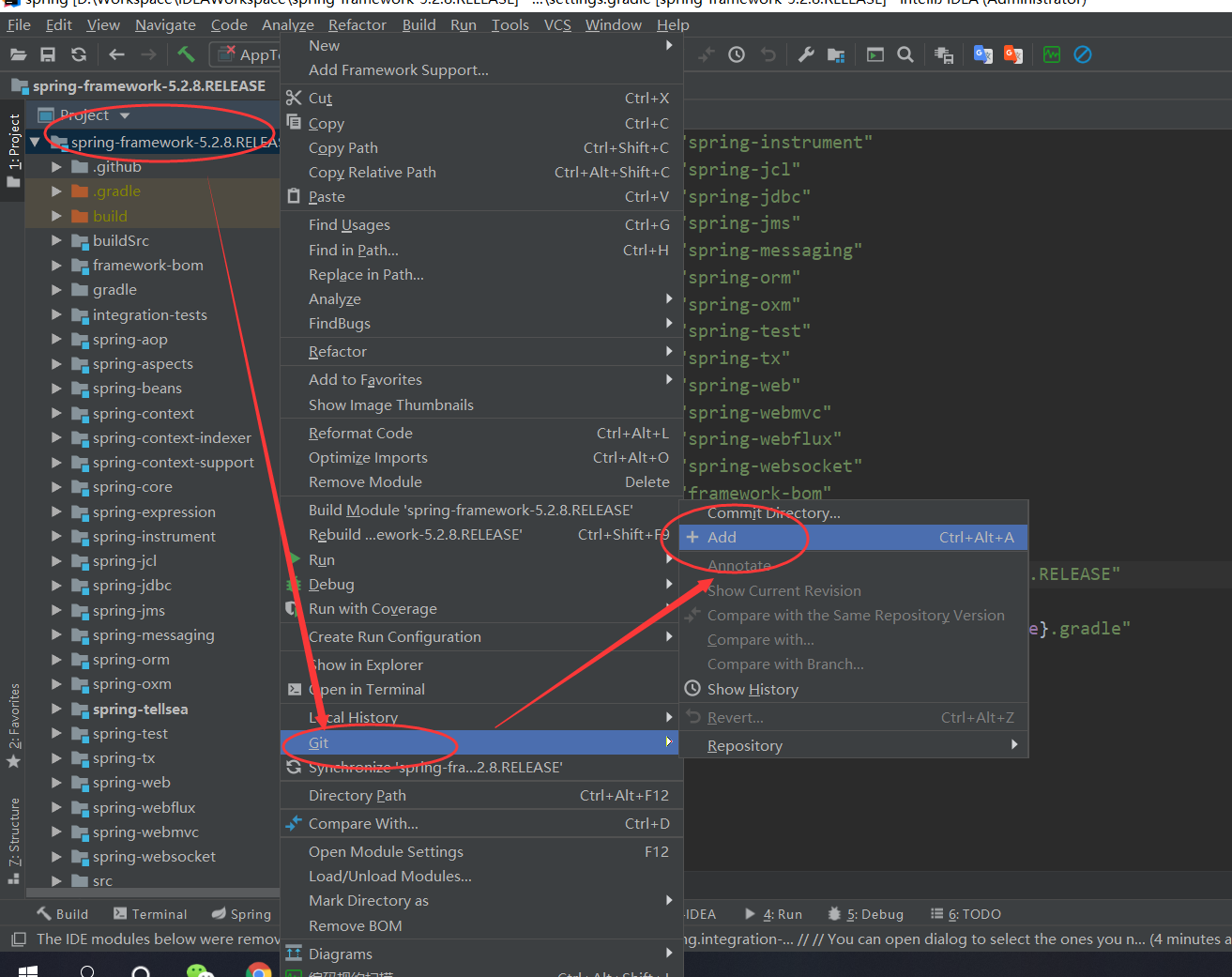This screenshot has width=1232, height=977.
Task: Click the orange Google Translate toolbar icon
Action: (x=1012, y=54)
